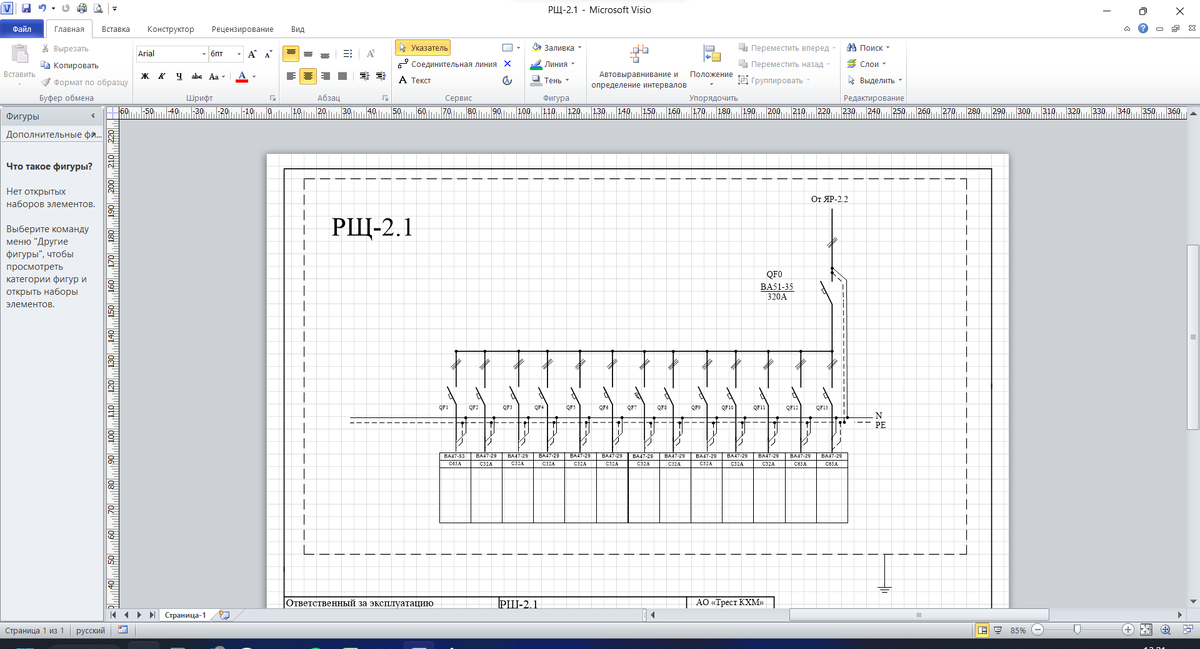The image size is (1200, 649).
Task: Open the Select (Выделить) menu
Action: pyautogui.click(x=874, y=80)
